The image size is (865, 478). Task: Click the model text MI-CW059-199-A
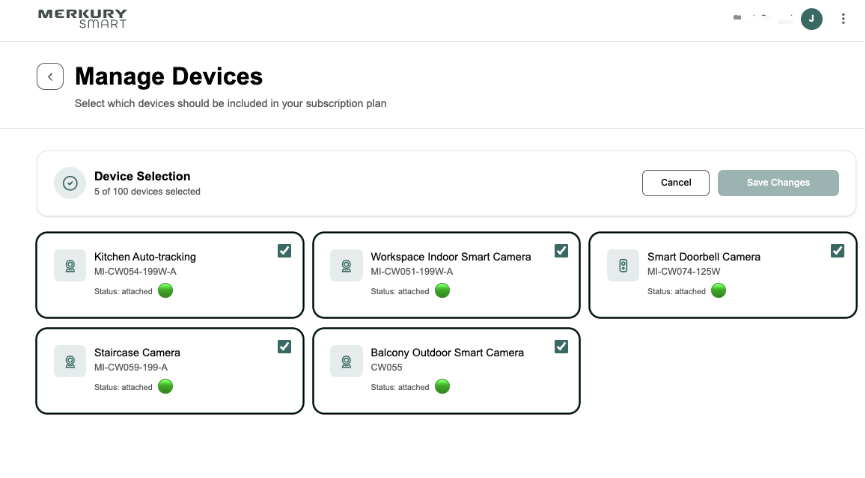pos(131,368)
